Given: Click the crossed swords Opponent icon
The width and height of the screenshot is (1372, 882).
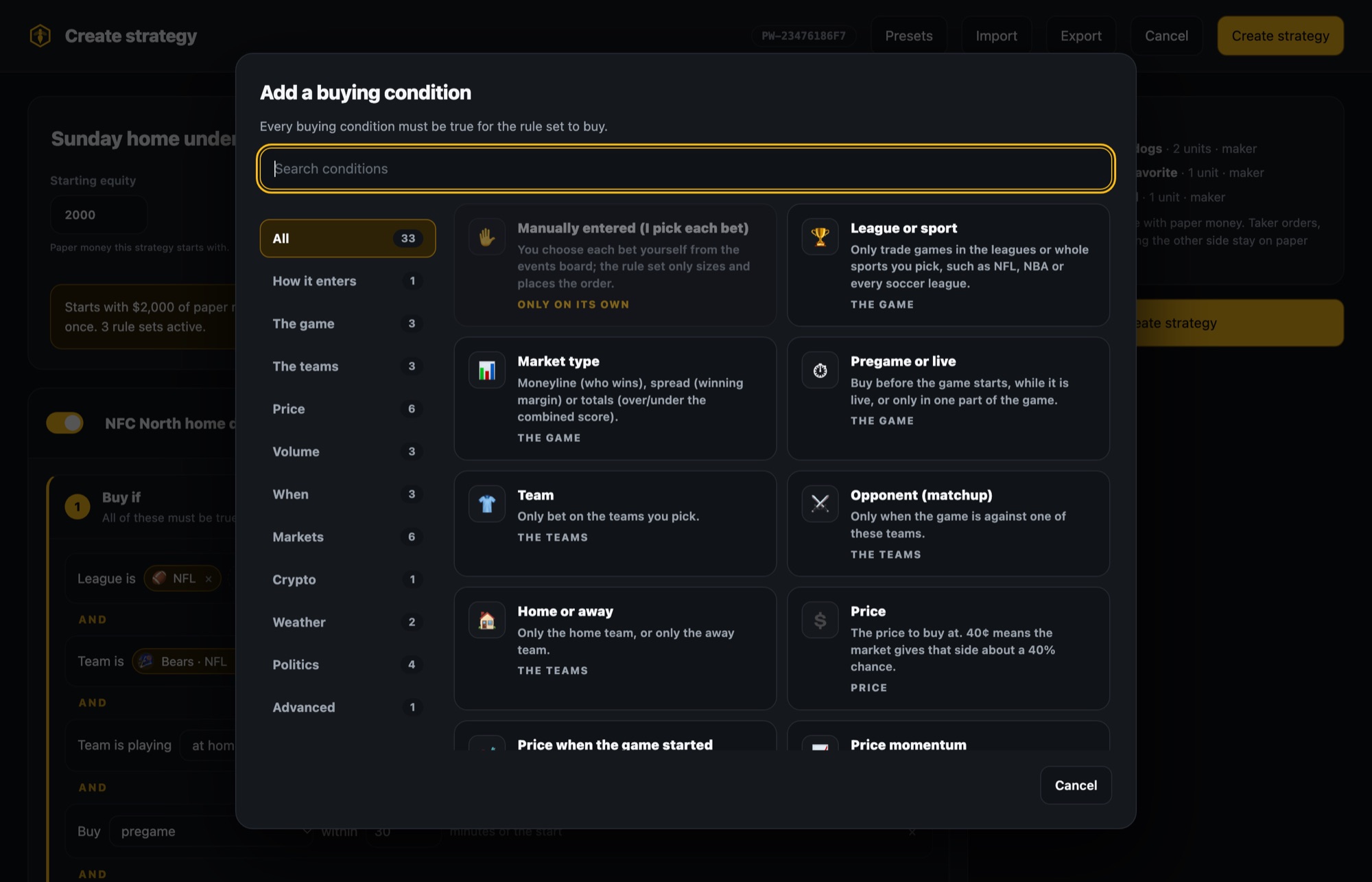Looking at the screenshot, I should tap(820, 504).
